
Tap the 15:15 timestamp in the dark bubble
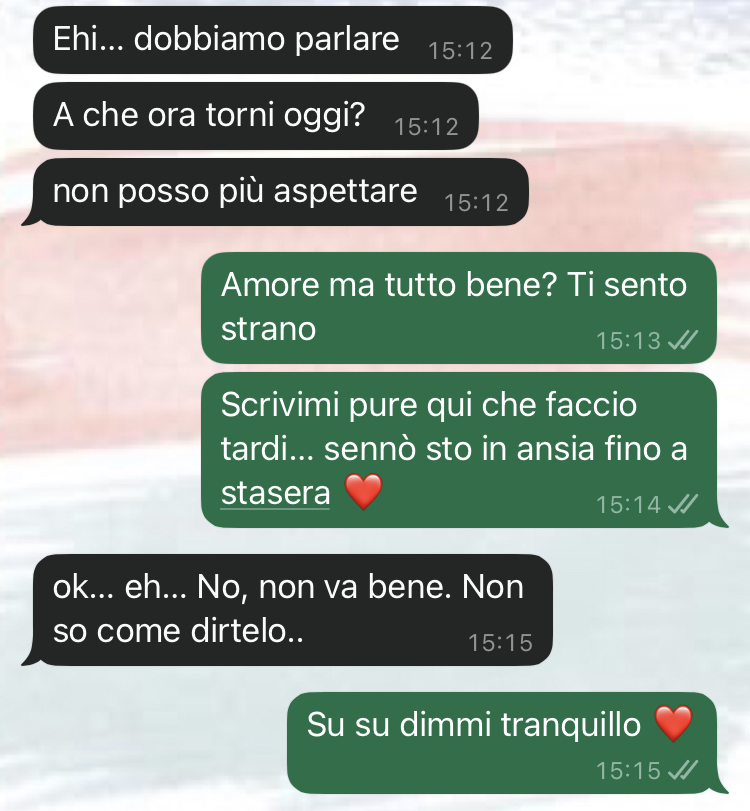[500, 643]
